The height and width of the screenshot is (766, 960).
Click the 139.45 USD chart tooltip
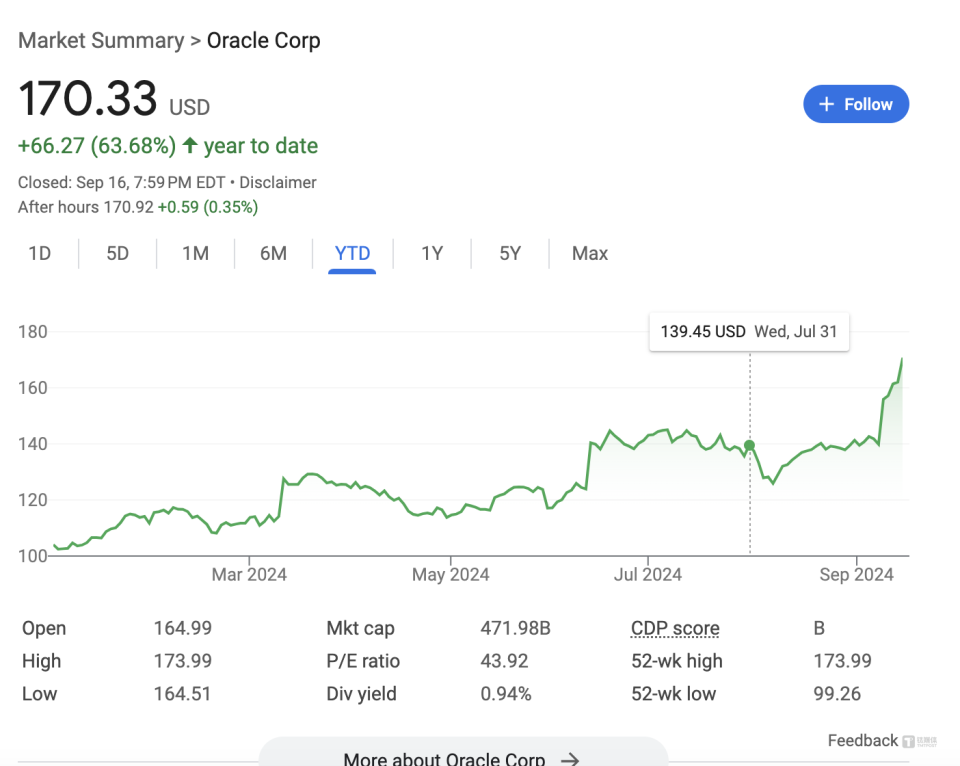749,332
